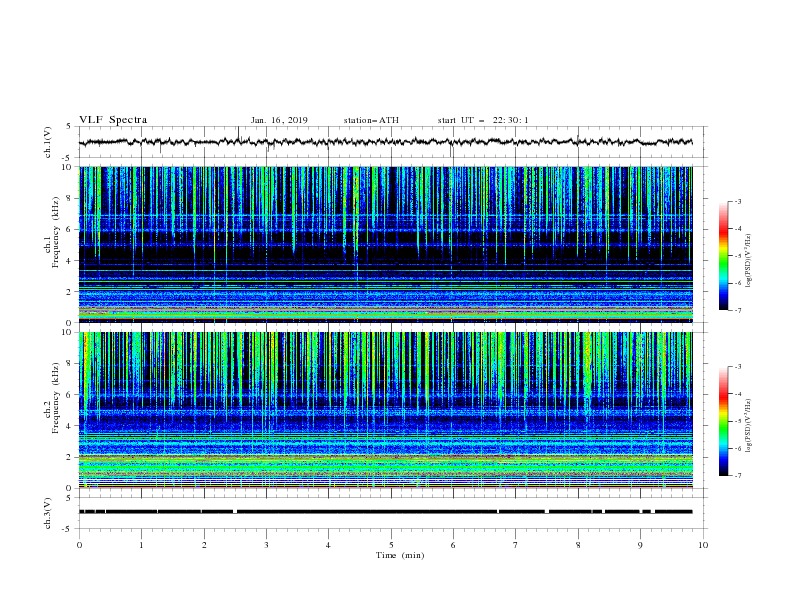
Task: Click the ch.2 spectrogram panel
Action: [385, 410]
